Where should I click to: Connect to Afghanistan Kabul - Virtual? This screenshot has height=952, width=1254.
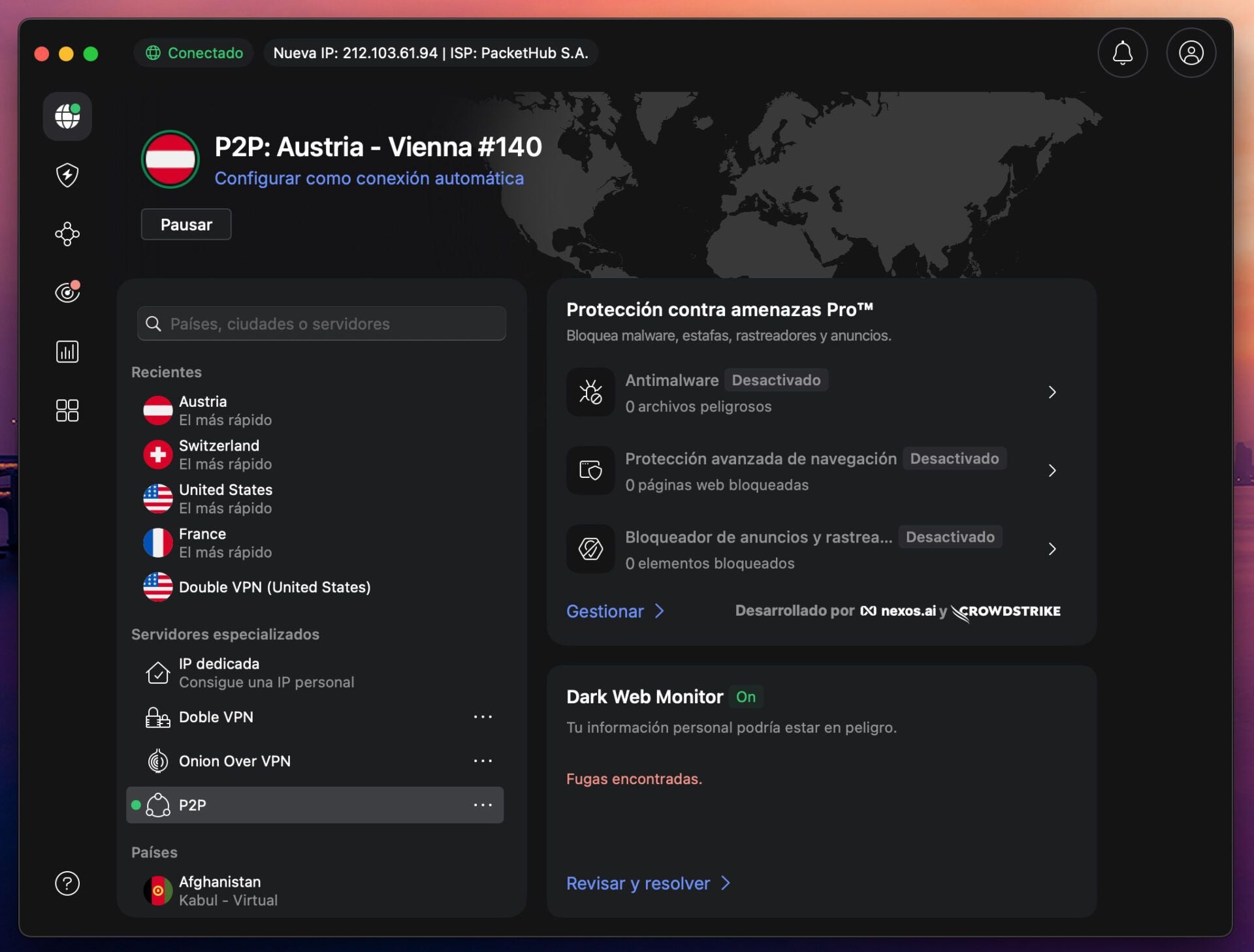[315, 891]
